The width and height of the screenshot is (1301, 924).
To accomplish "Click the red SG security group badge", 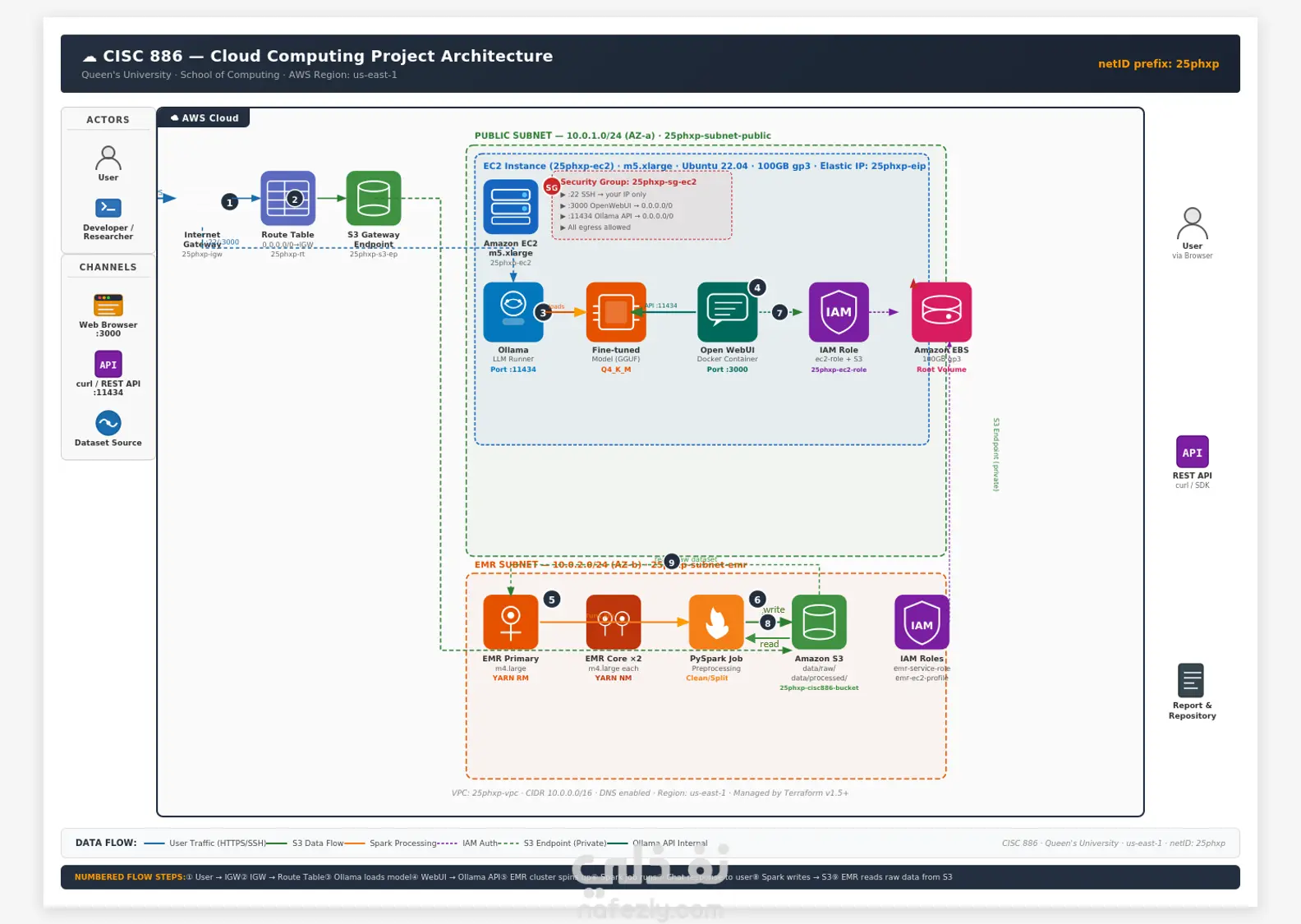I will coord(552,187).
